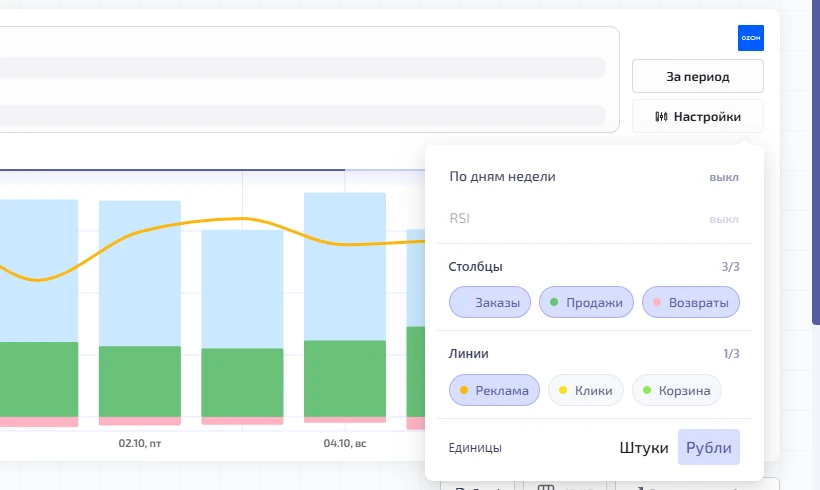This screenshot has width=820, height=490.
Task: Toggle По дням недели выкл switch
Action: point(724,177)
